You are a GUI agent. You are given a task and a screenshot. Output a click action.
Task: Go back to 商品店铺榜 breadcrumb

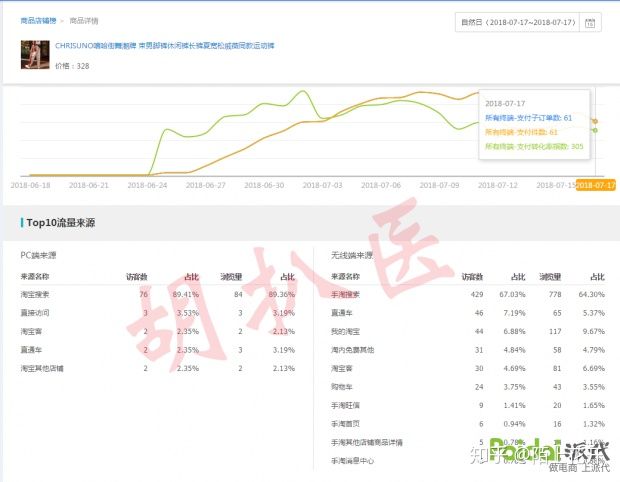[38, 21]
